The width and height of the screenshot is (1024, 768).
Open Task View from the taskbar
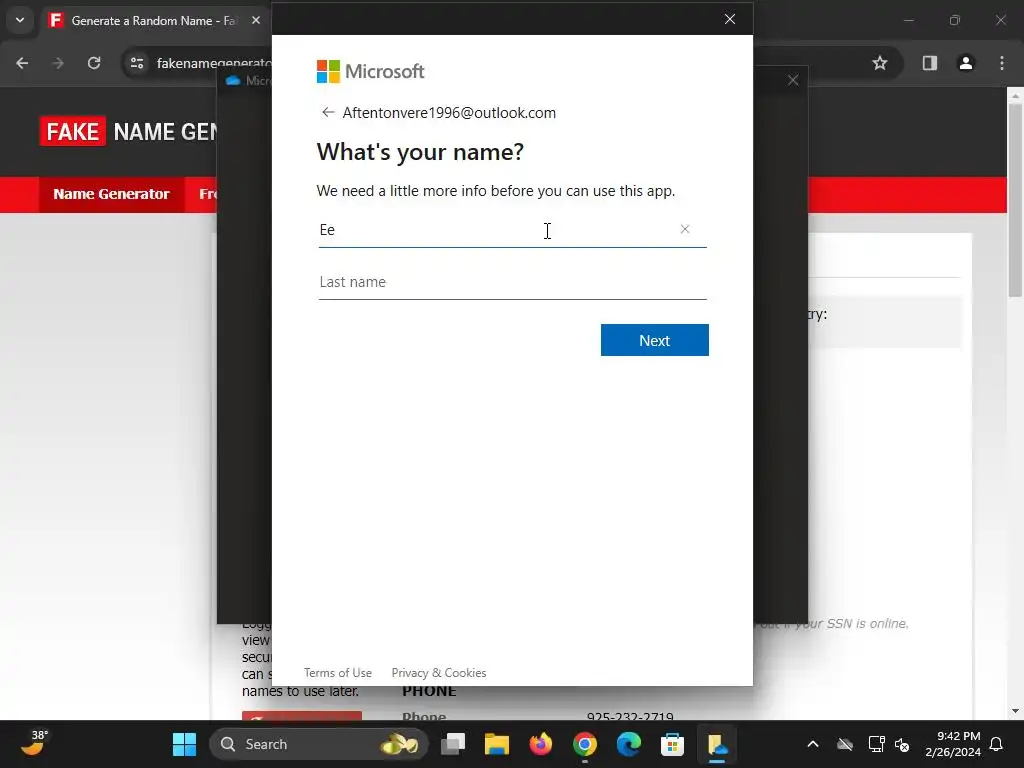coord(453,744)
